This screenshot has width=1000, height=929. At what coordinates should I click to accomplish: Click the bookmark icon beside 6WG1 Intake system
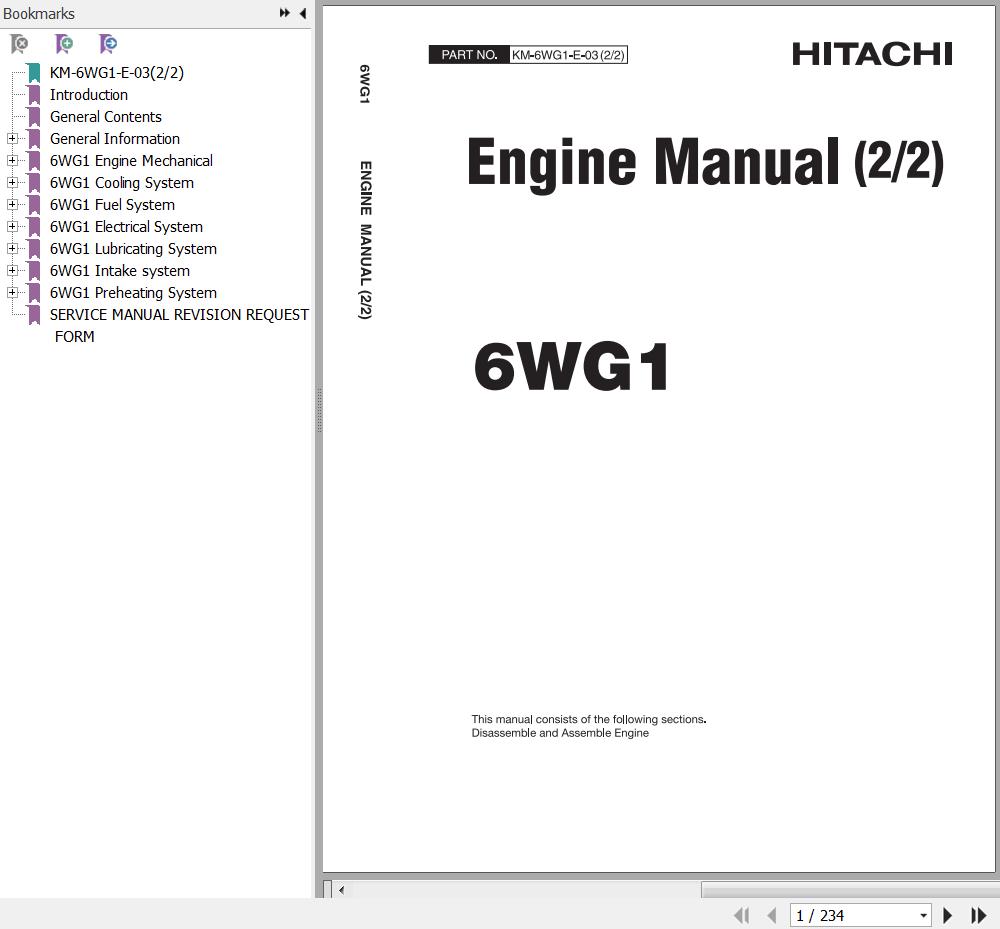click(x=34, y=271)
